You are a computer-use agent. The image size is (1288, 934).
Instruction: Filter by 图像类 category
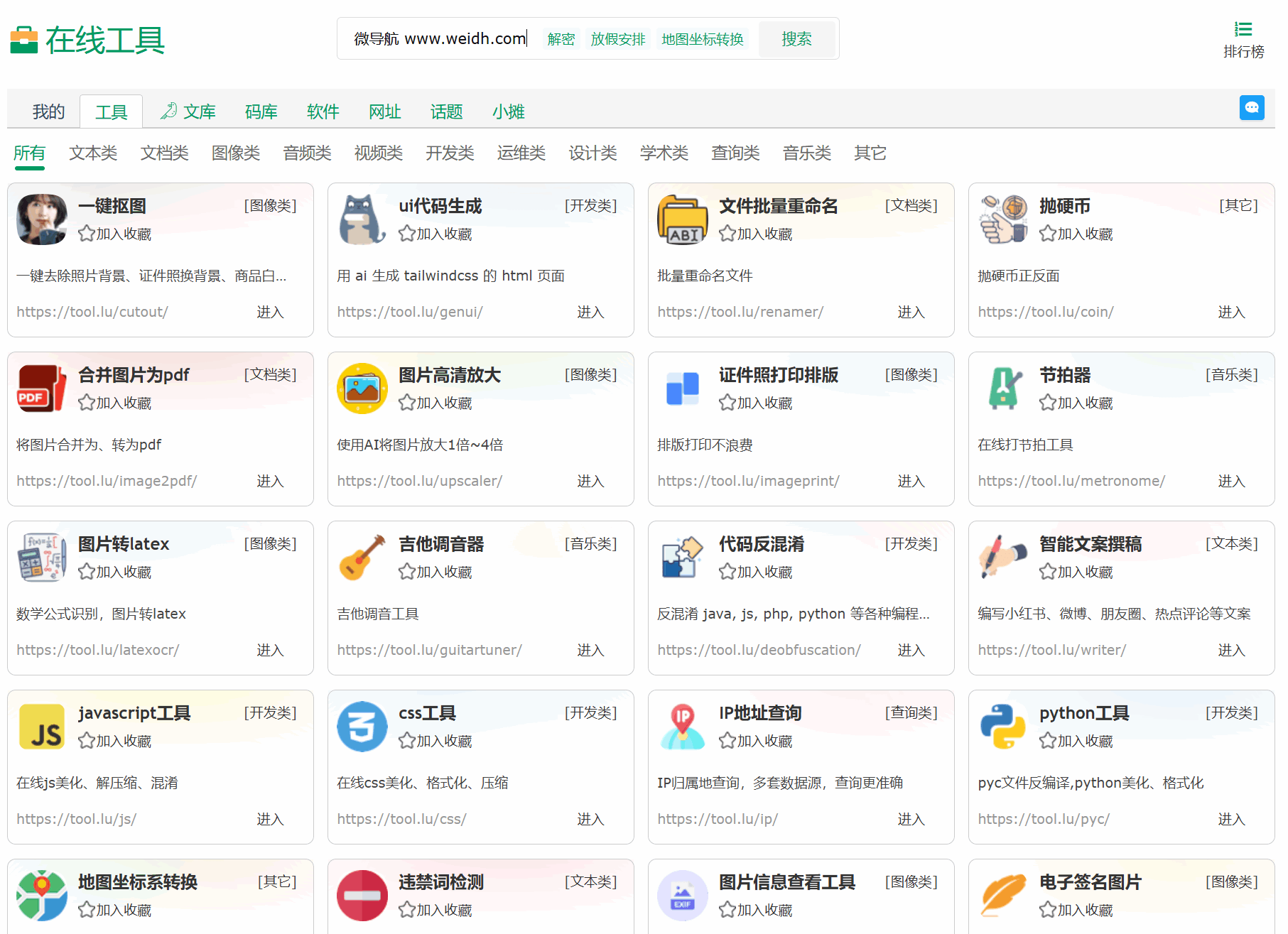pos(236,153)
